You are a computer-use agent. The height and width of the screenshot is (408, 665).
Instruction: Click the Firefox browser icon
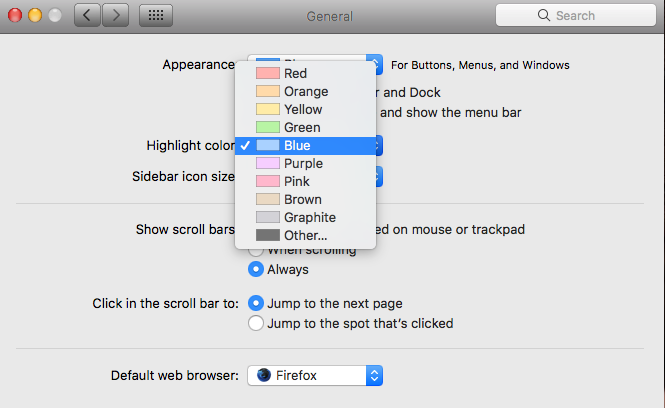coord(264,375)
